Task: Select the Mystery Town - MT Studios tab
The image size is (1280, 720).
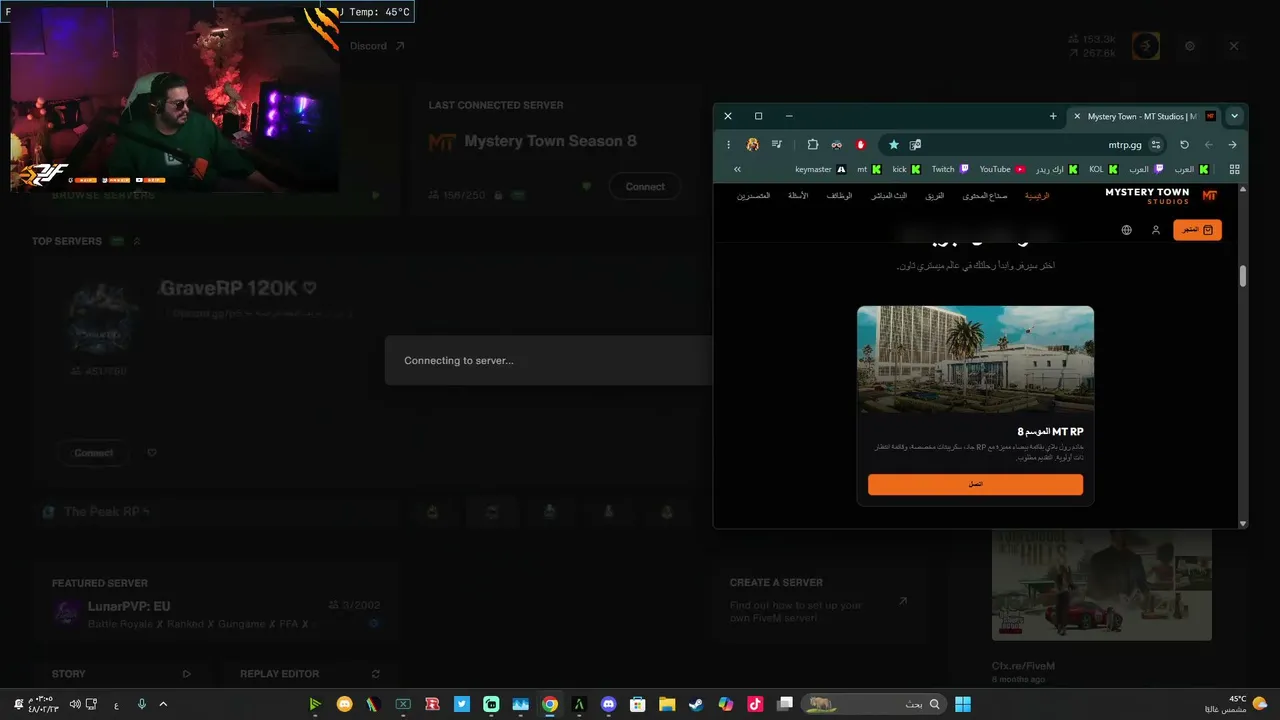Action: click(x=1145, y=116)
